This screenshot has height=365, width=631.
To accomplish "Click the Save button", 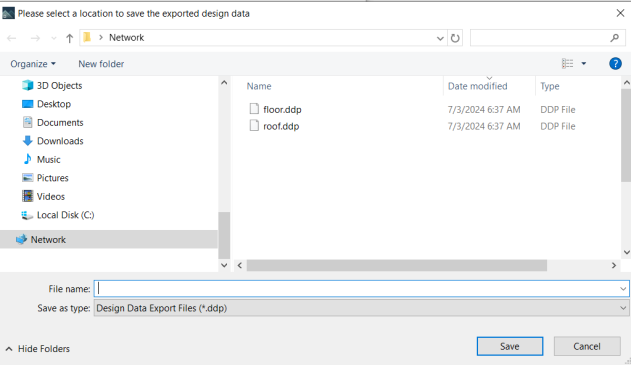I will coord(510,346).
